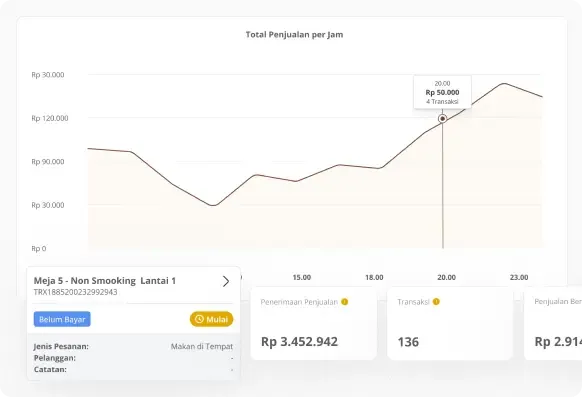This screenshot has height=397, width=582.
Task: Click the 4 Transaksi tooltip text
Action: [x=442, y=101]
